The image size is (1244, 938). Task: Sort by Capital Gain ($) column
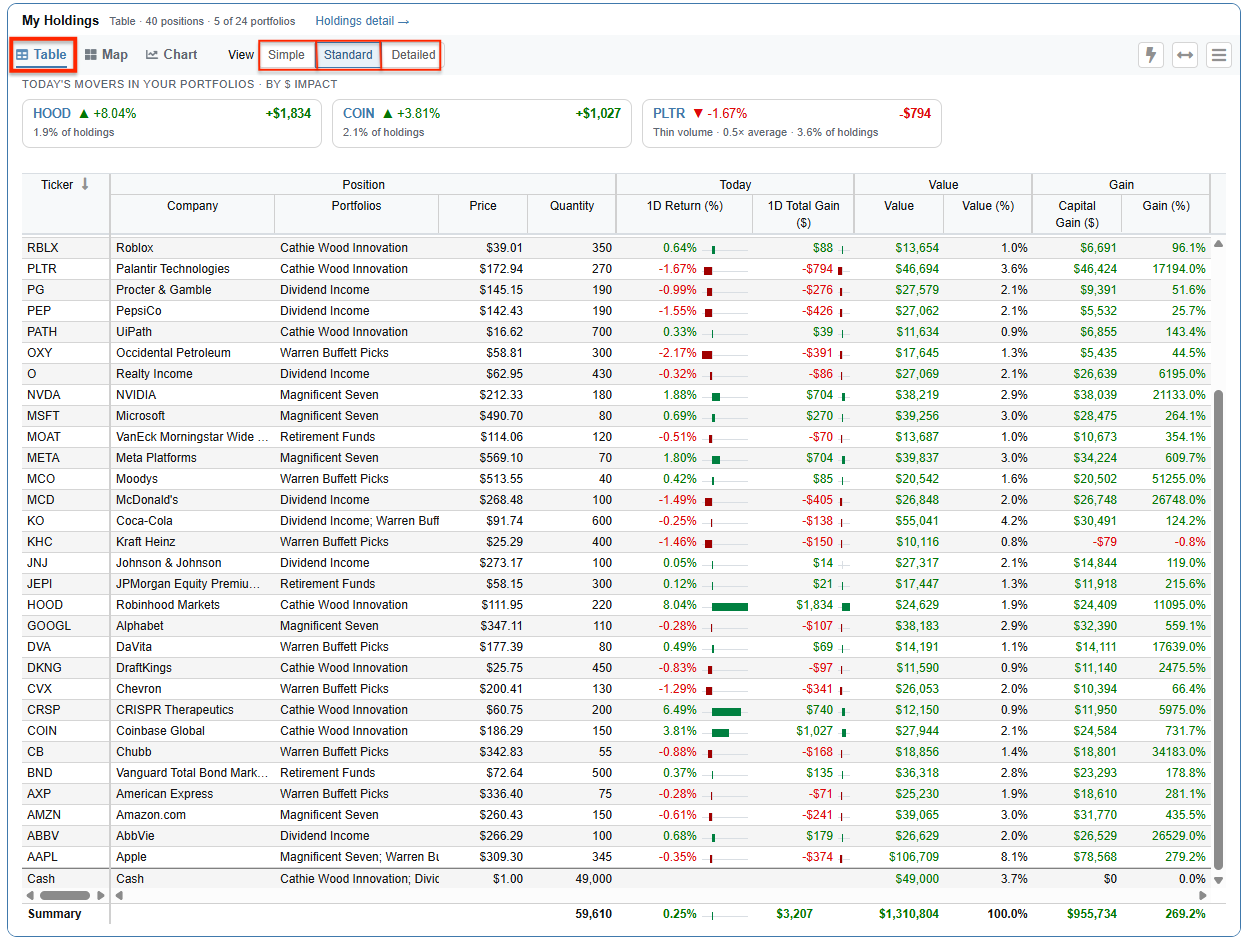pyautogui.click(x=1077, y=213)
